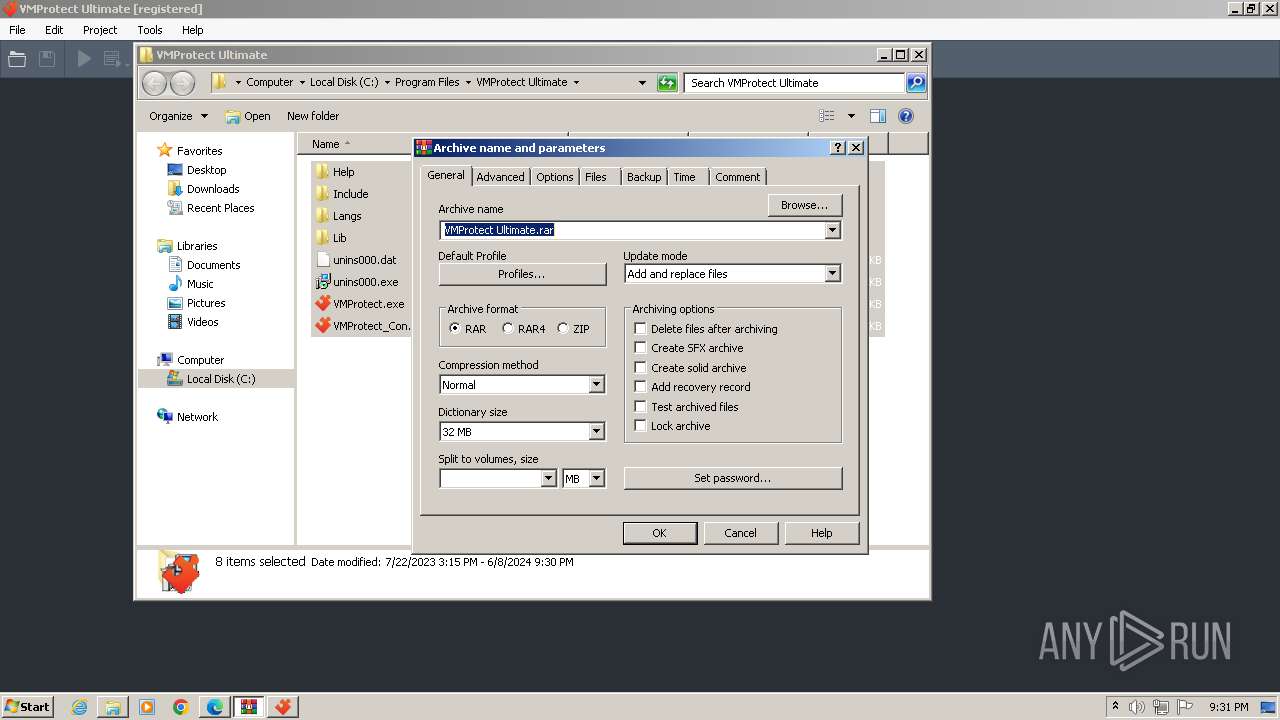The image size is (1280, 720).
Task: Click Windows Explorer icon in taskbar
Action: (x=113, y=707)
